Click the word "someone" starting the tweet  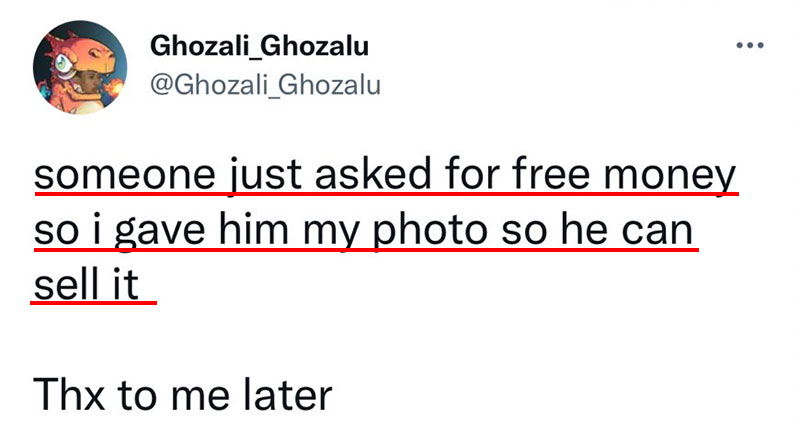coord(125,176)
